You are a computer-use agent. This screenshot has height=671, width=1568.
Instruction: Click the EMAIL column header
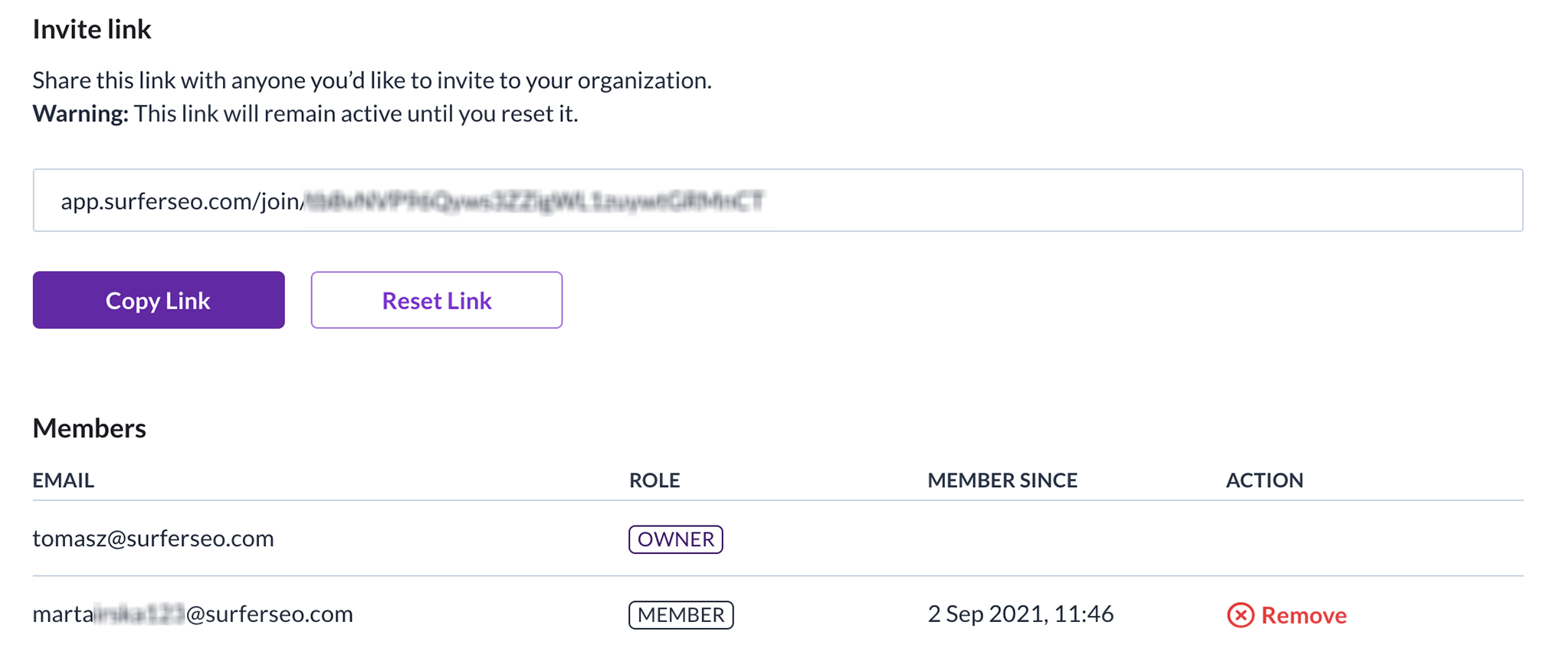click(64, 480)
